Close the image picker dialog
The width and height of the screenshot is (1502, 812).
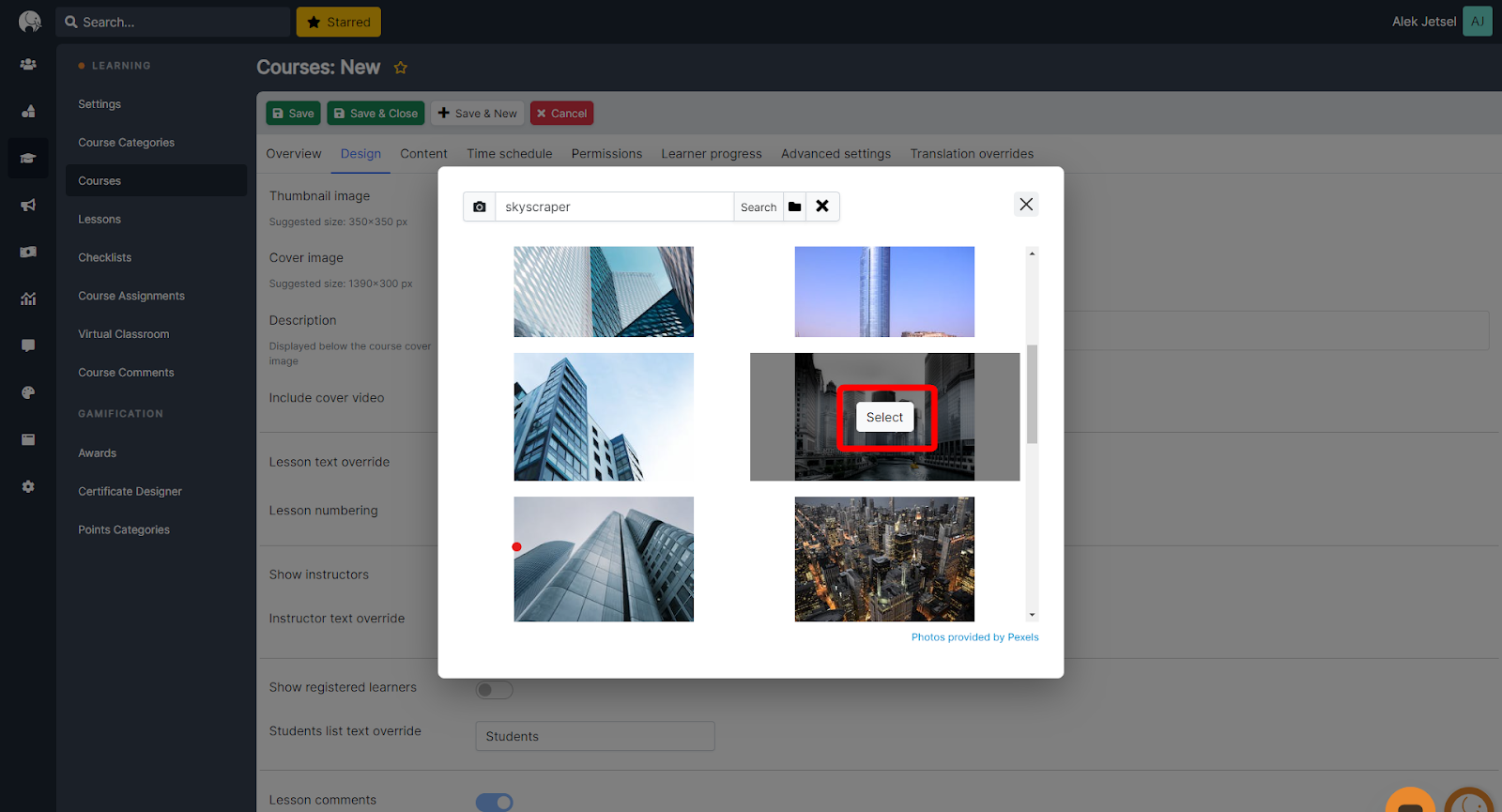pyautogui.click(x=1026, y=204)
